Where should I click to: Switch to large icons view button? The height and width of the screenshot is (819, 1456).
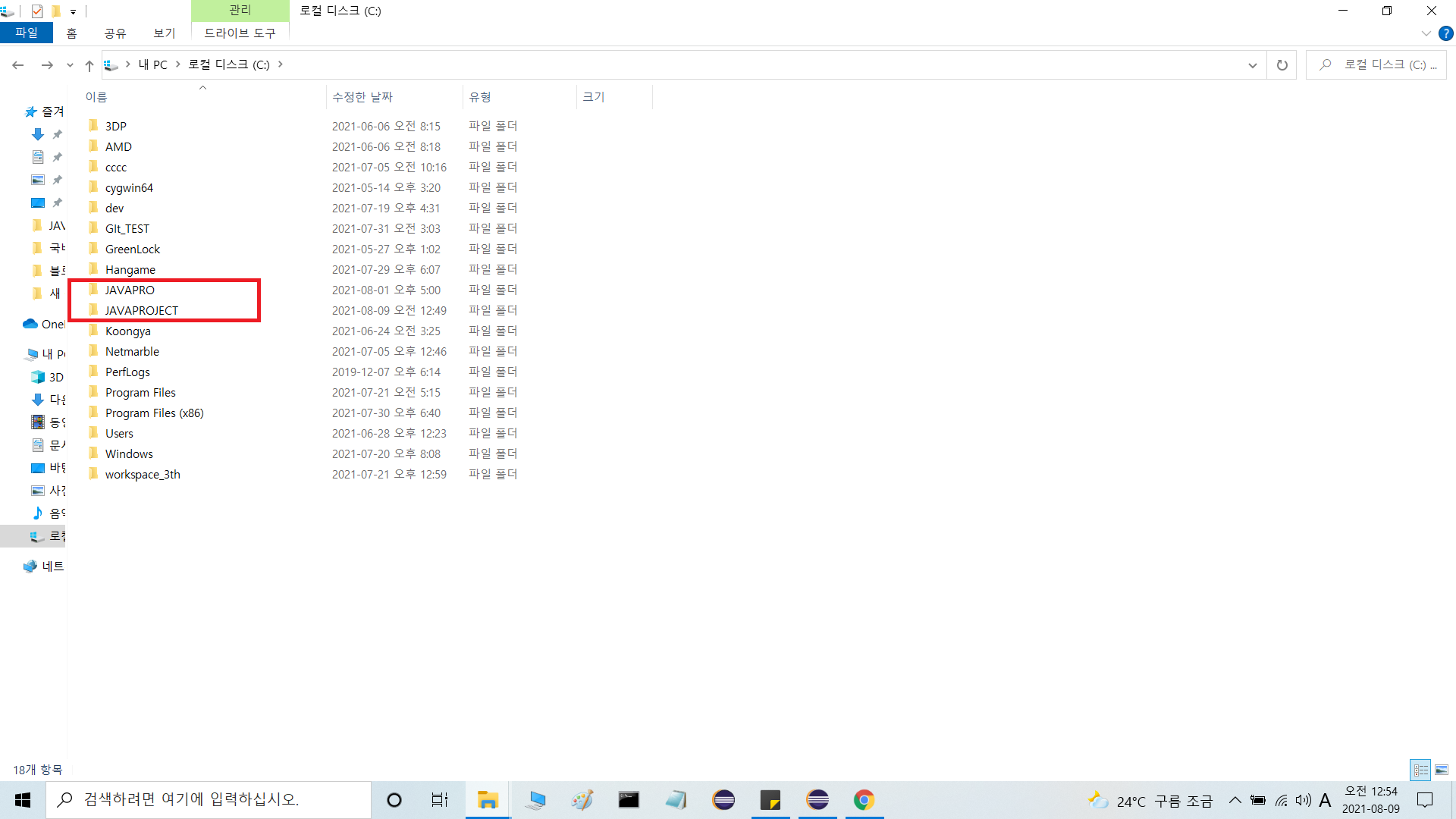(1442, 770)
